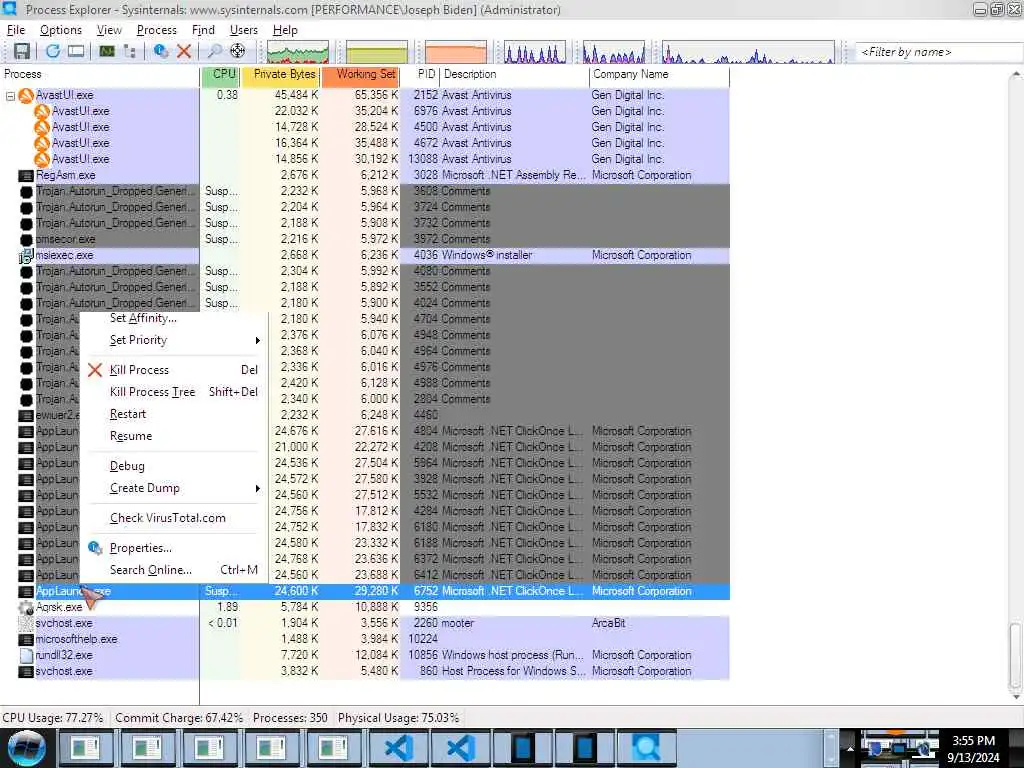Screen dimensions: 1024x768
Task: Click the Avast icon of AvastUI.exe PID 2152
Action: point(25,95)
